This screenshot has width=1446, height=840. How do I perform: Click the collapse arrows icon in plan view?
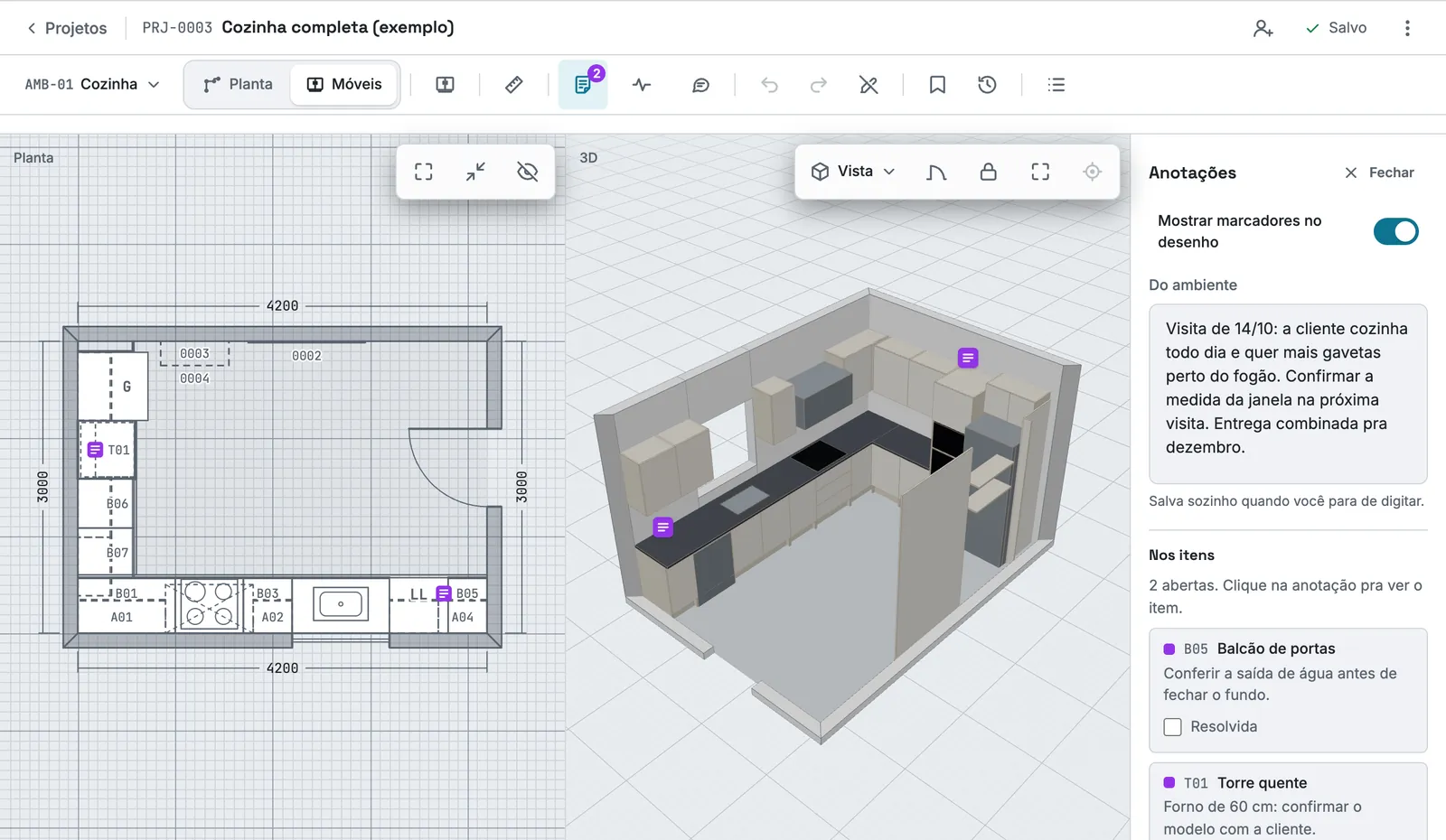click(475, 172)
